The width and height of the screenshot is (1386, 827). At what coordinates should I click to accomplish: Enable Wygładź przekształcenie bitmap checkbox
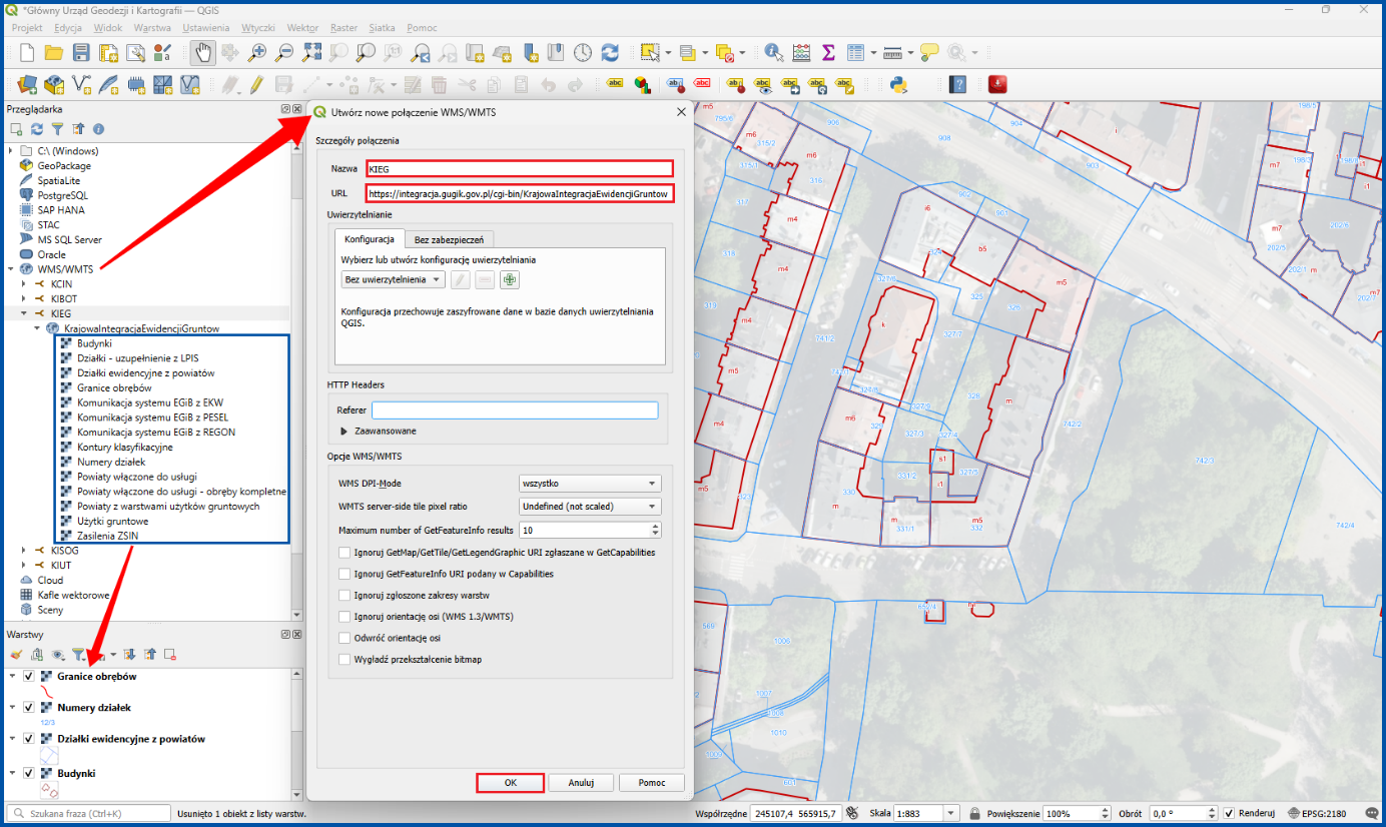(345, 659)
